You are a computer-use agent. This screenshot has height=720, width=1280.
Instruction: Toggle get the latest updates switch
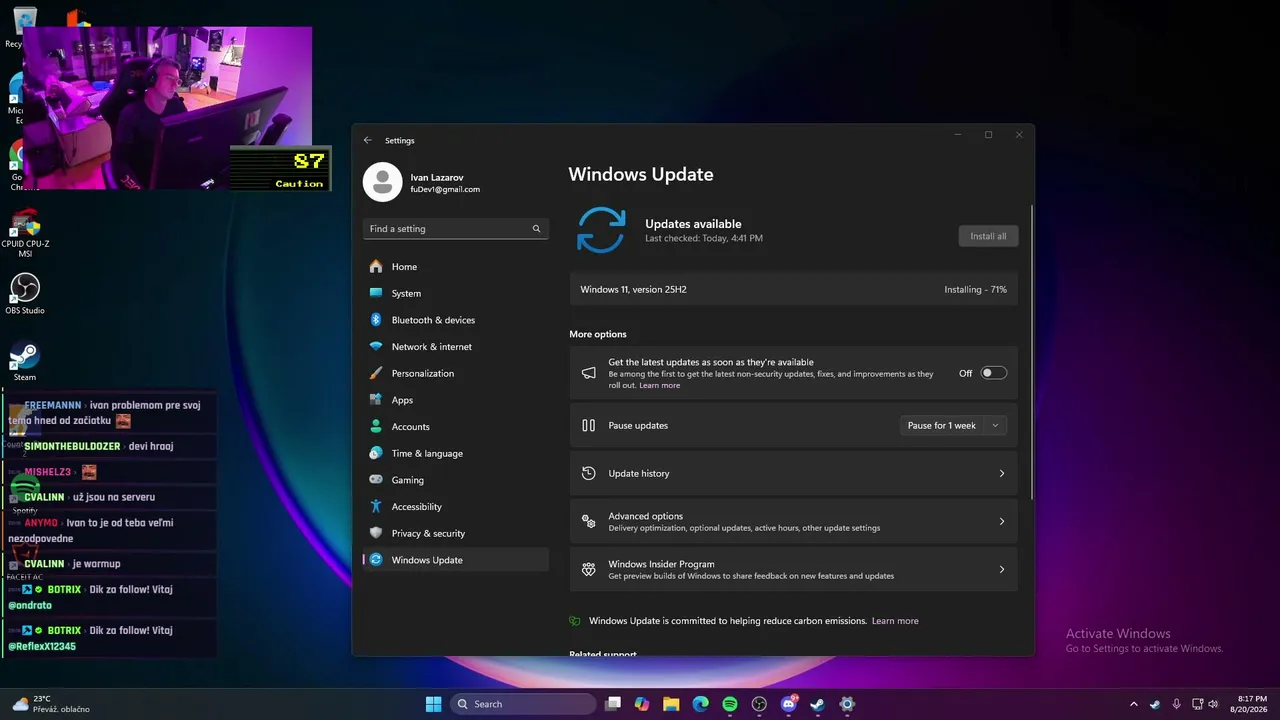pyautogui.click(x=993, y=373)
